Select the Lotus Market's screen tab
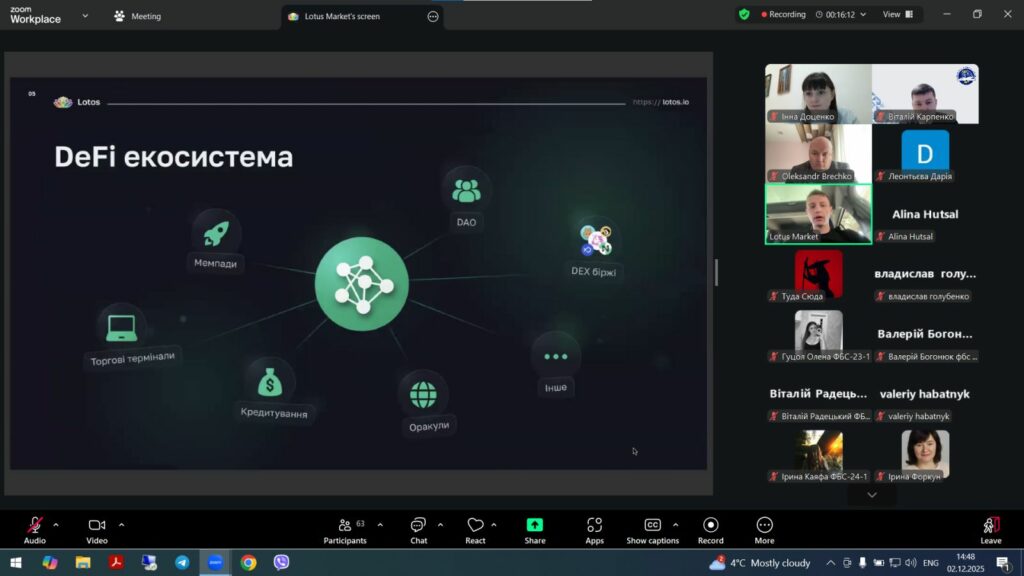The height and width of the screenshot is (576, 1024). click(x=342, y=16)
